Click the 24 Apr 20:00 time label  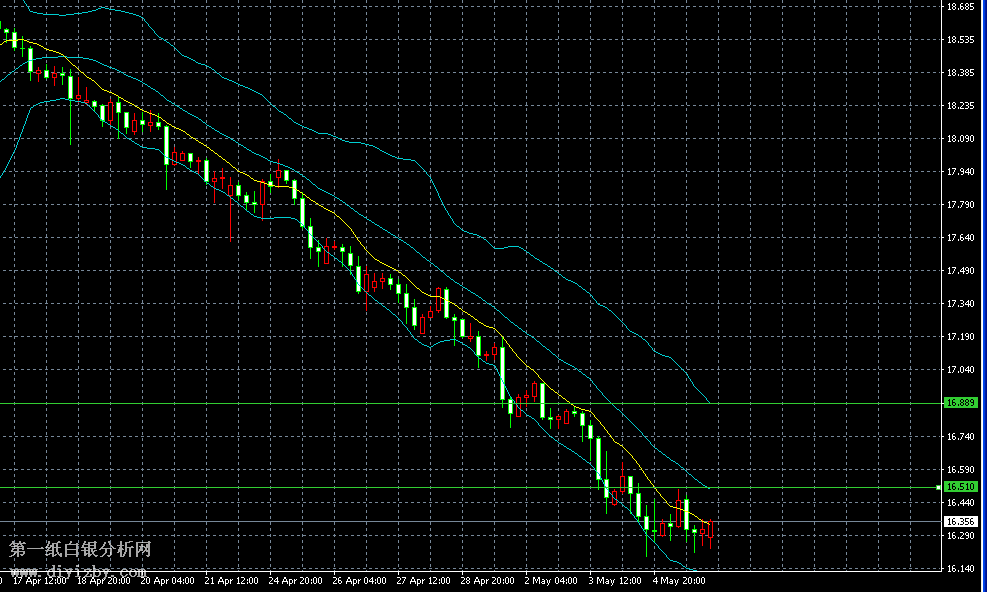coord(295,580)
